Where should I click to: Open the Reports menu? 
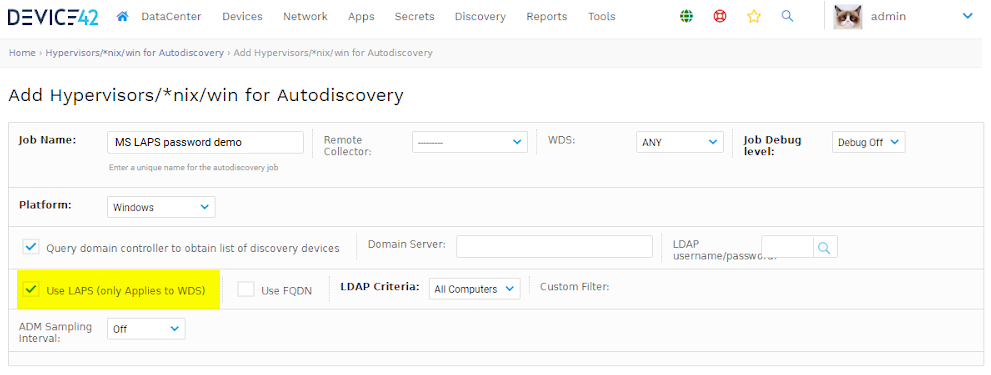(547, 17)
